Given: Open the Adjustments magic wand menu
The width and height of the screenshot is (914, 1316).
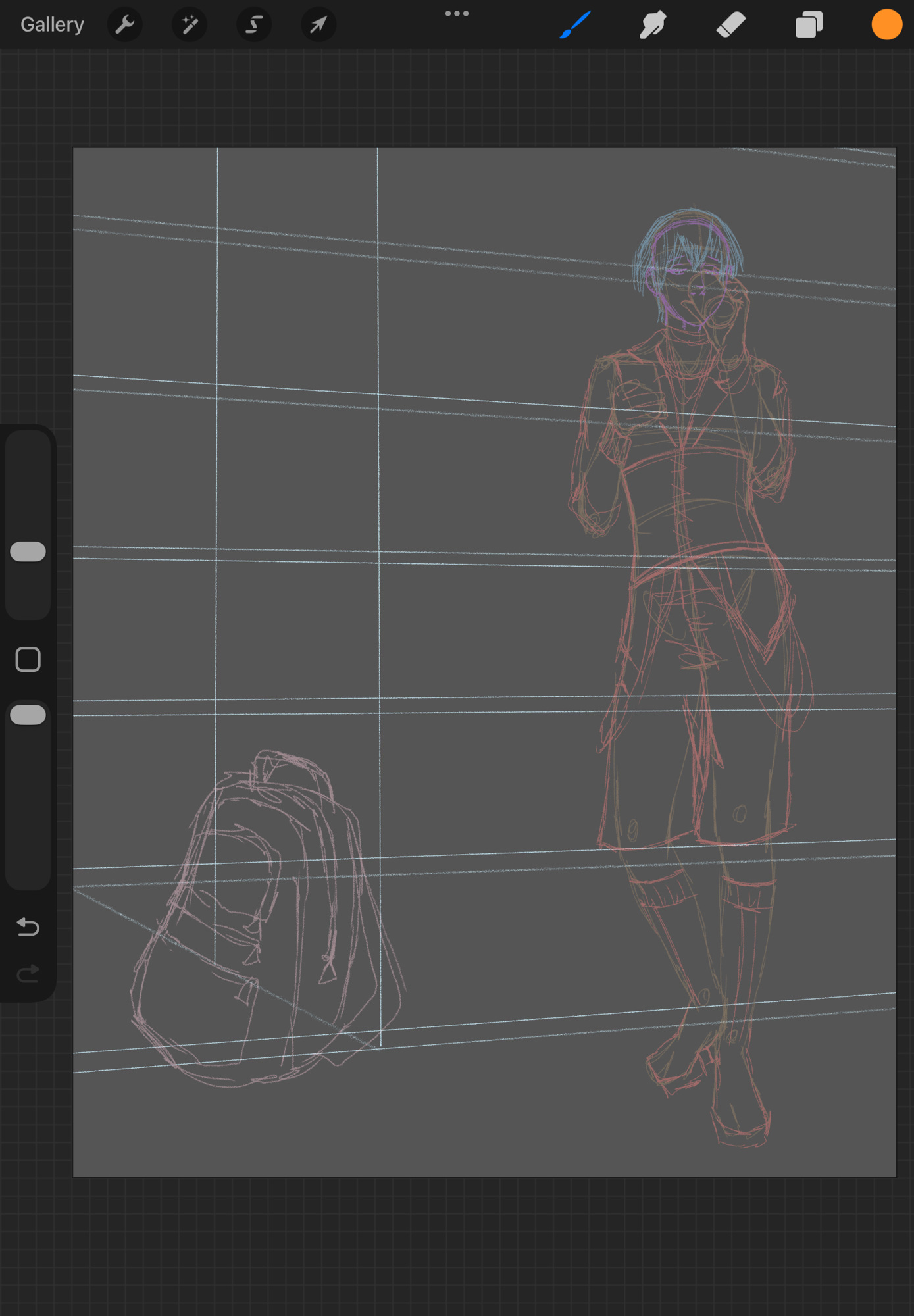Looking at the screenshot, I should pos(190,25).
